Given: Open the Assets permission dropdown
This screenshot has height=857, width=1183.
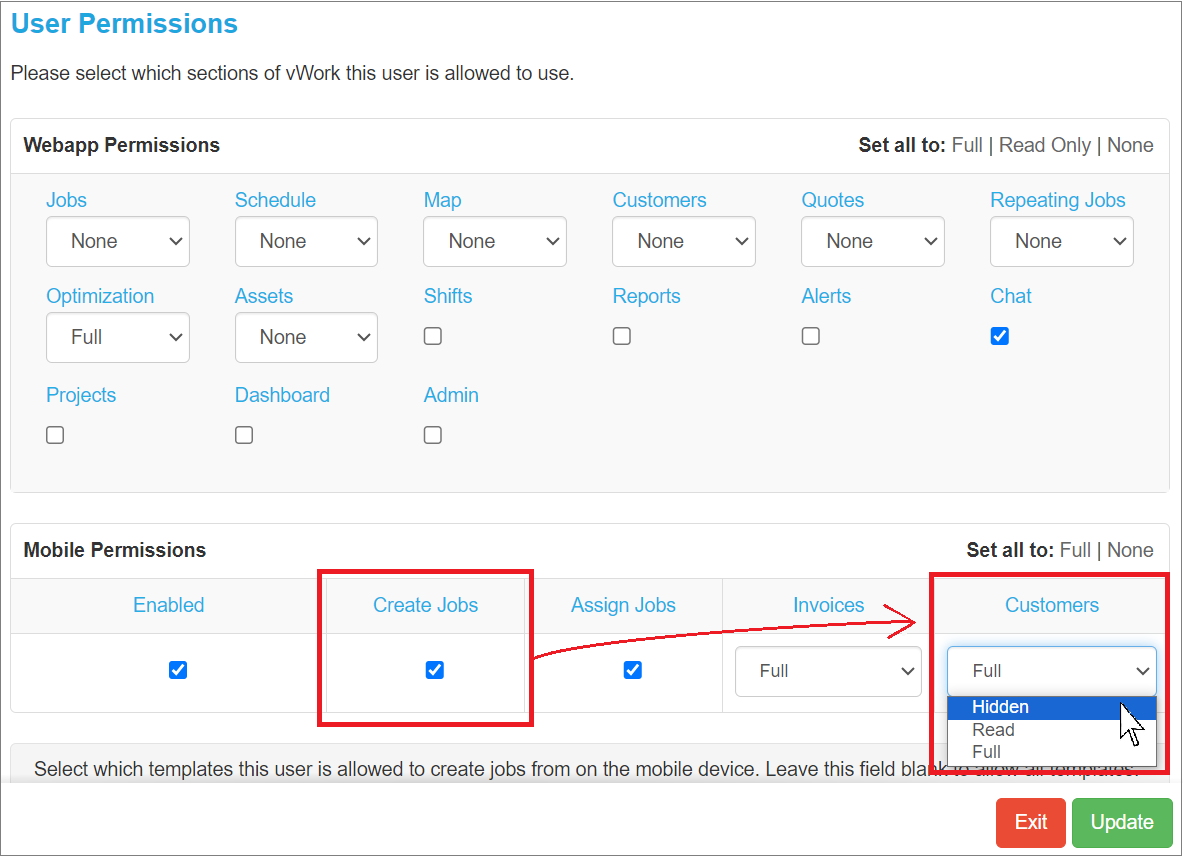Looking at the screenshot, I should 306,337.
